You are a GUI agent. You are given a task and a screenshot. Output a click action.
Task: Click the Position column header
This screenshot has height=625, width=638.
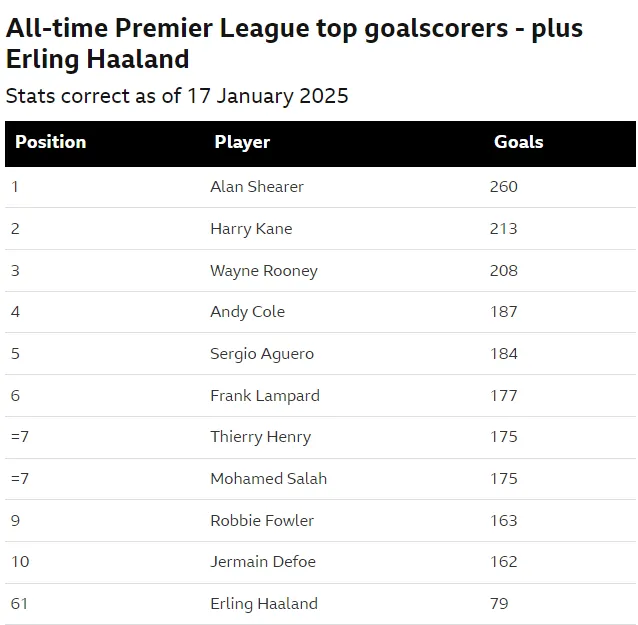50,142
